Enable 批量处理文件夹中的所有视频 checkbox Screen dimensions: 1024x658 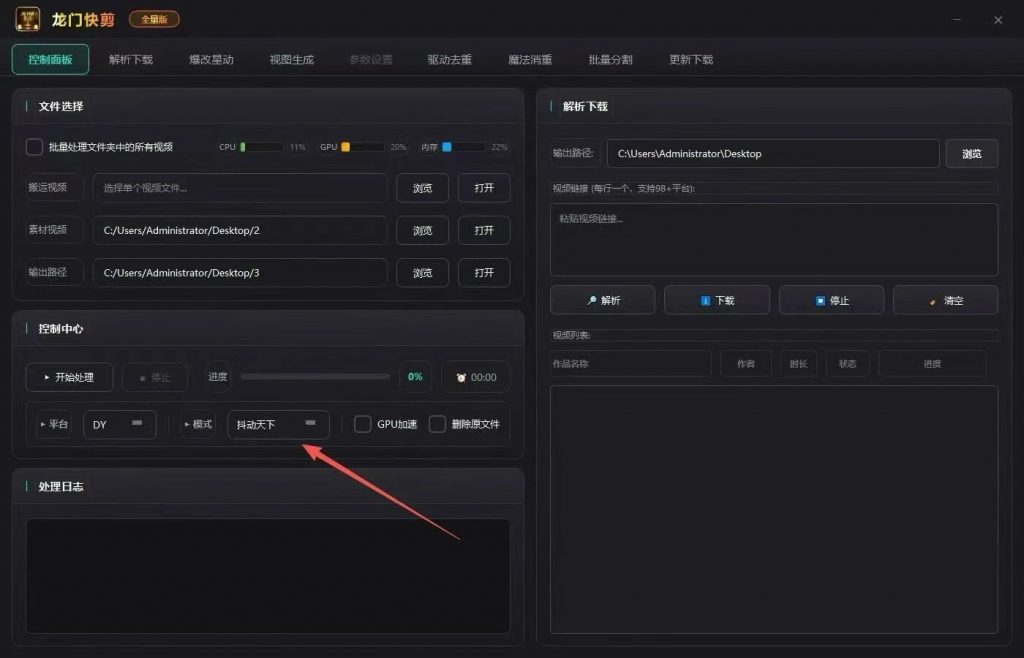click(x=35, y=147)
